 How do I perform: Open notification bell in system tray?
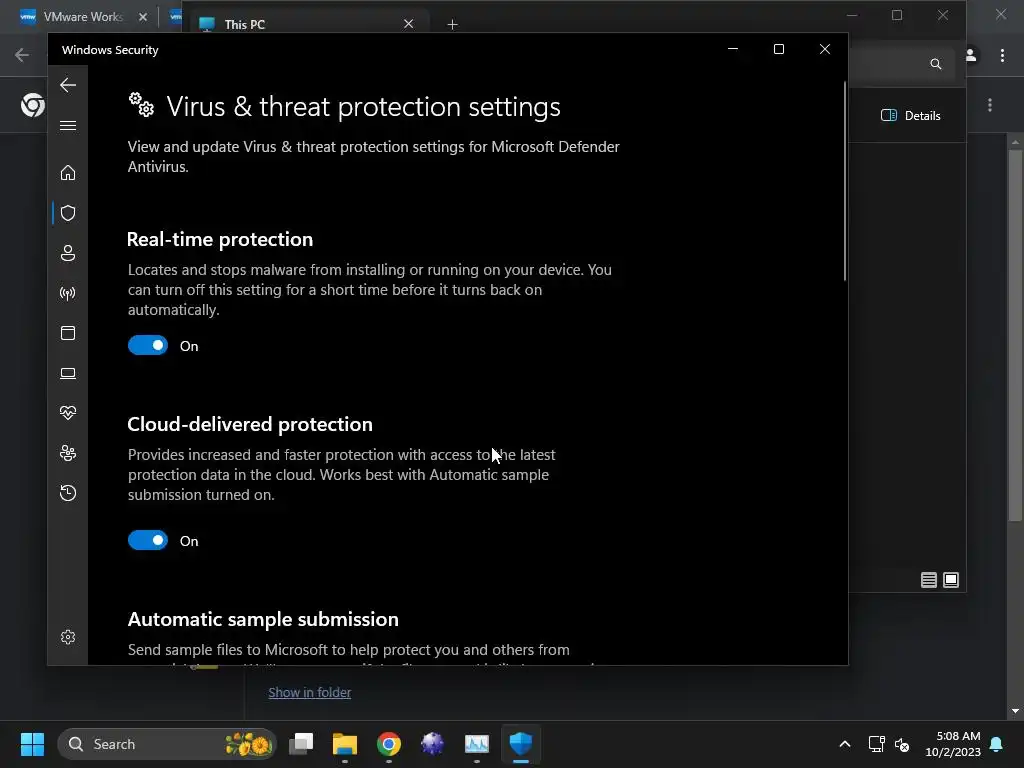click(x=997, y=744)
